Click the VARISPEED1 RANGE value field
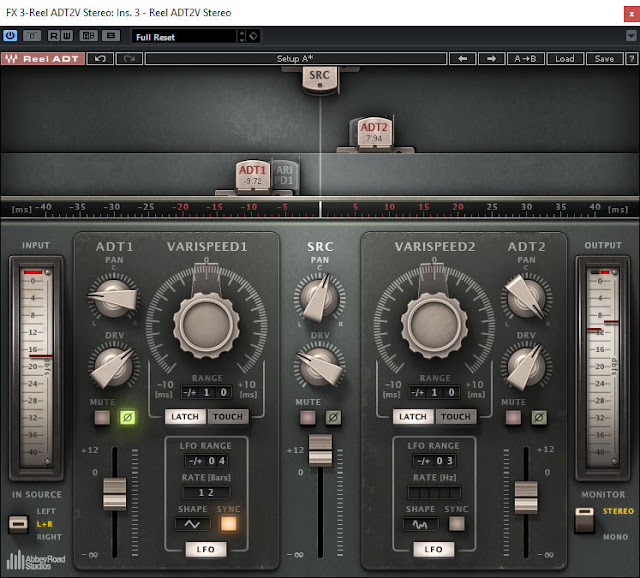Image resolution: width=640 pixels, height=578 pixels. (207, 392)
